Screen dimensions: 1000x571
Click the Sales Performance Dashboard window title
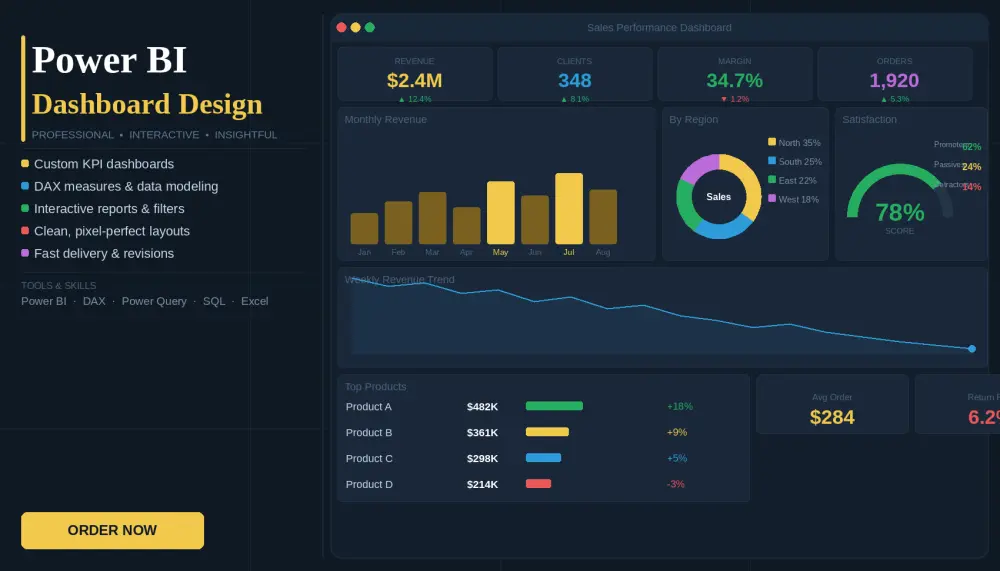[659, 27]
